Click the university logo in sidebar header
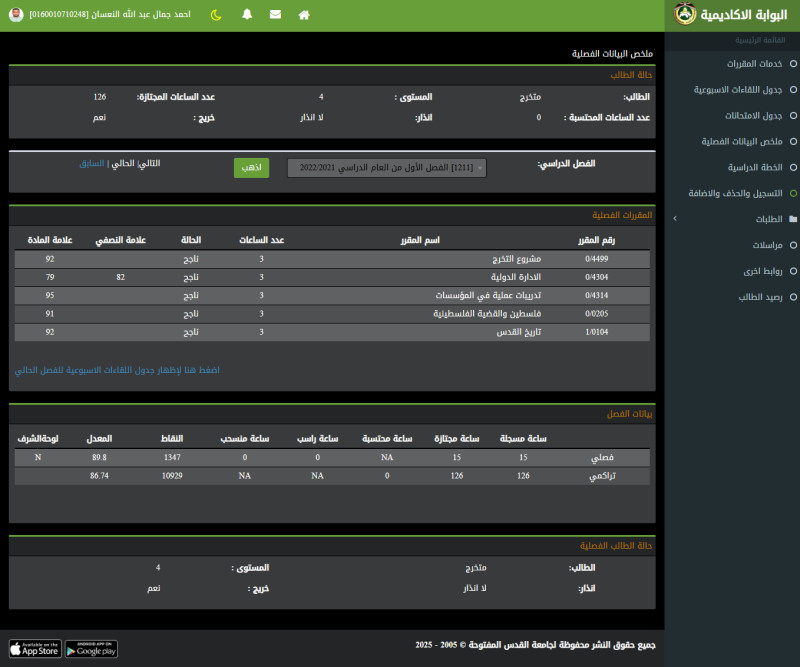 [x=685, y=15]
